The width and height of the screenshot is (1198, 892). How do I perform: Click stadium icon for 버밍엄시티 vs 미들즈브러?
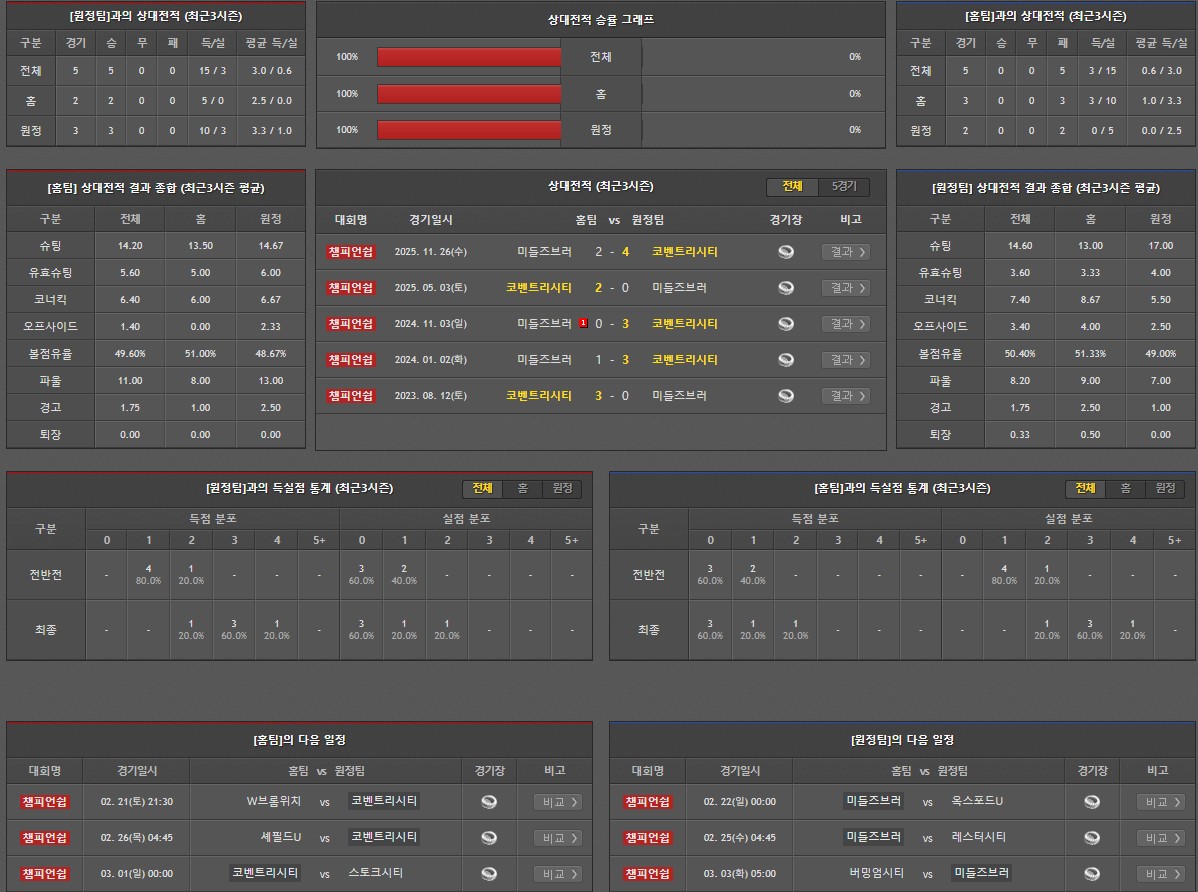(x=1092, y=874)
